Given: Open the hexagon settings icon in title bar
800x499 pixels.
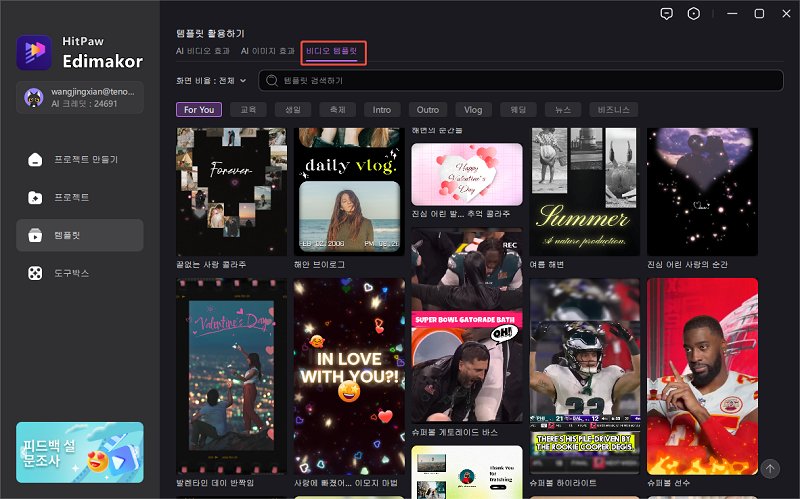Looking at the screenshot, I should click(x=694, y=14).
